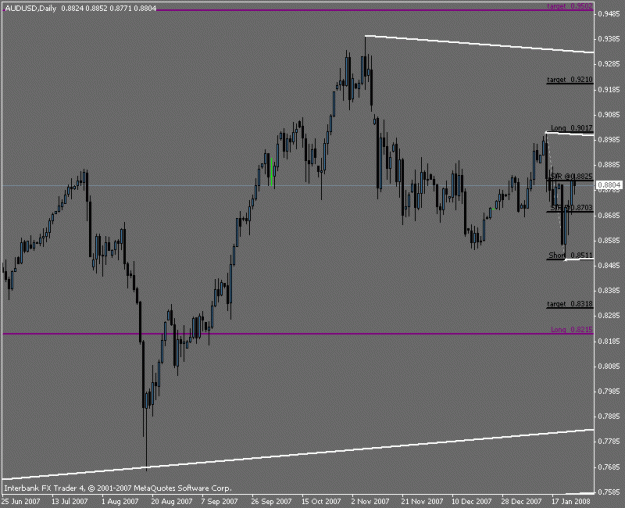Click the '7 Sep 2007' date label
The height and width of the screenshot is (508, 625).
click(219, 501)
